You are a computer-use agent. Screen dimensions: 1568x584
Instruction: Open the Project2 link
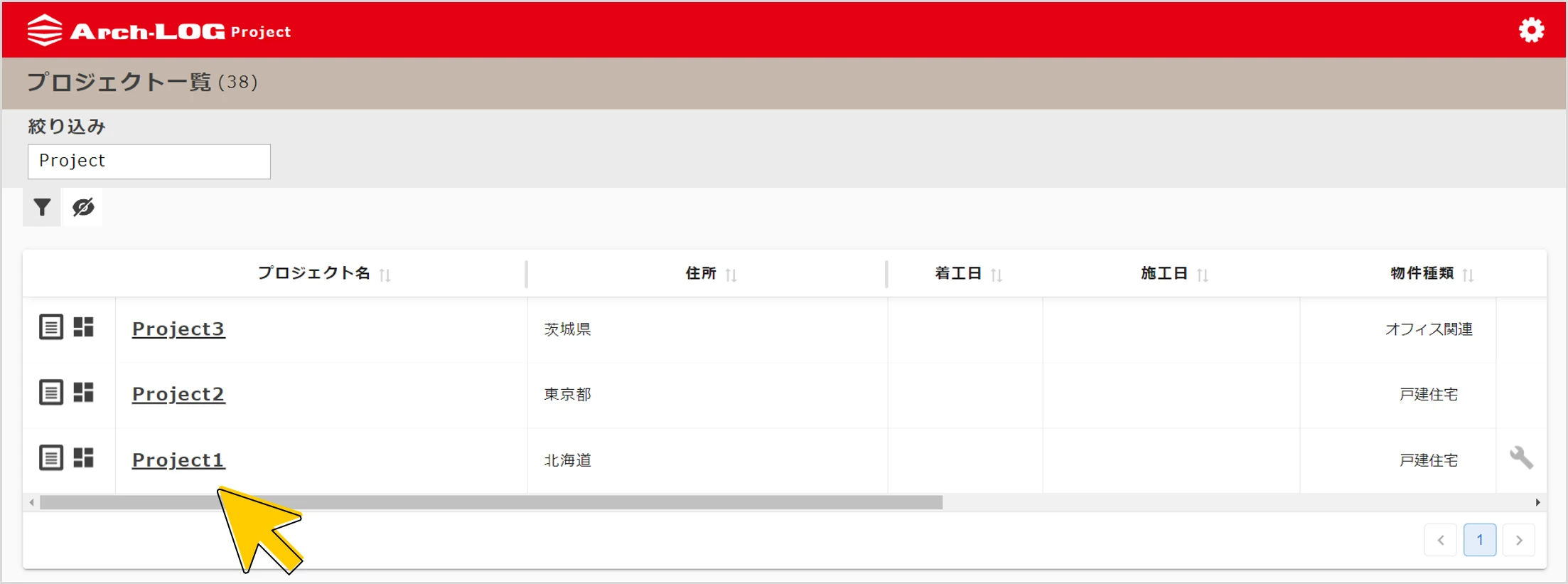click(x=178, y=394)
